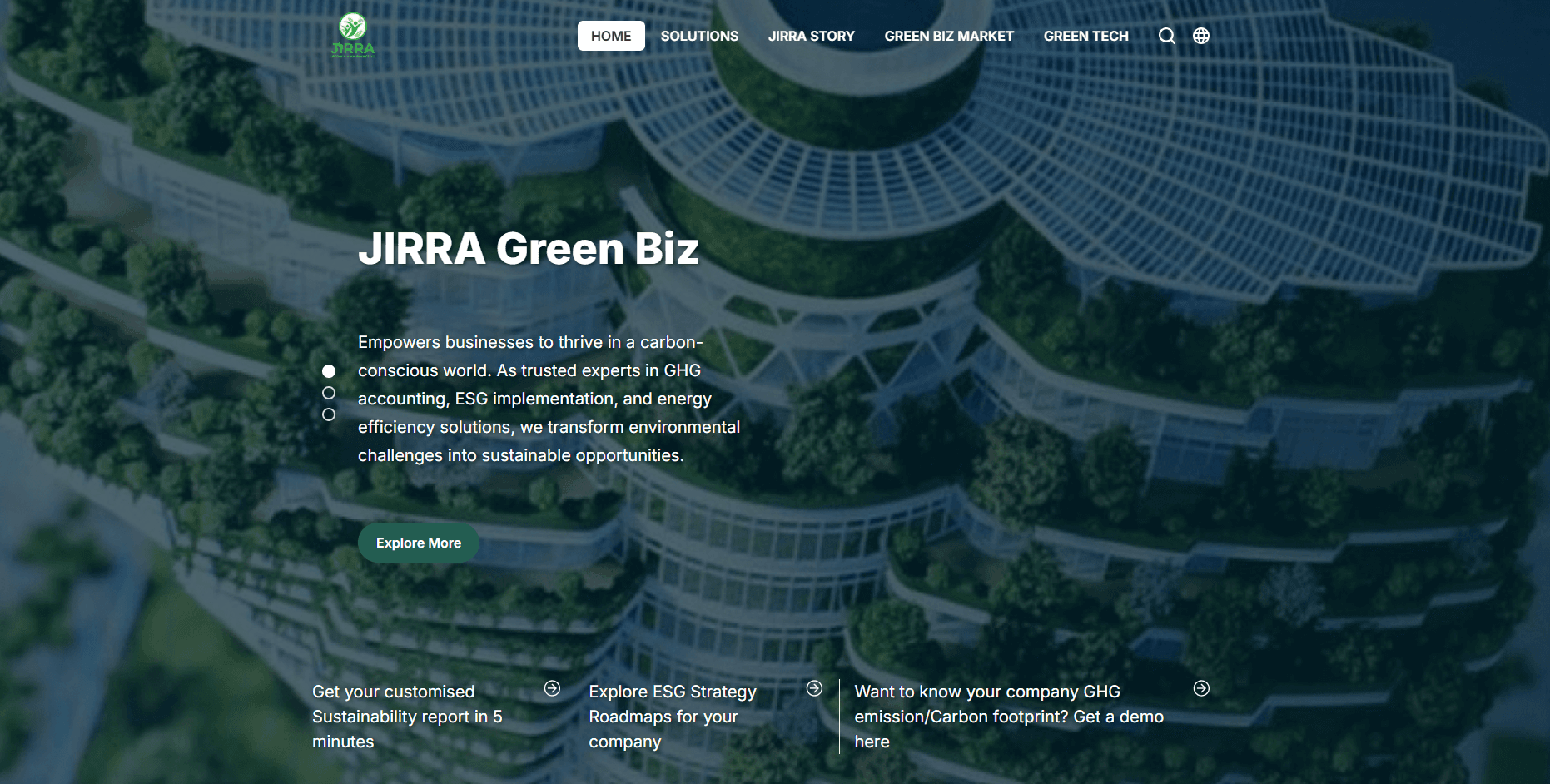Image resolution: width=1550 pixels, height=784 pixels.
Task: Select the first filled slide indicator dot
Action: 329,371
